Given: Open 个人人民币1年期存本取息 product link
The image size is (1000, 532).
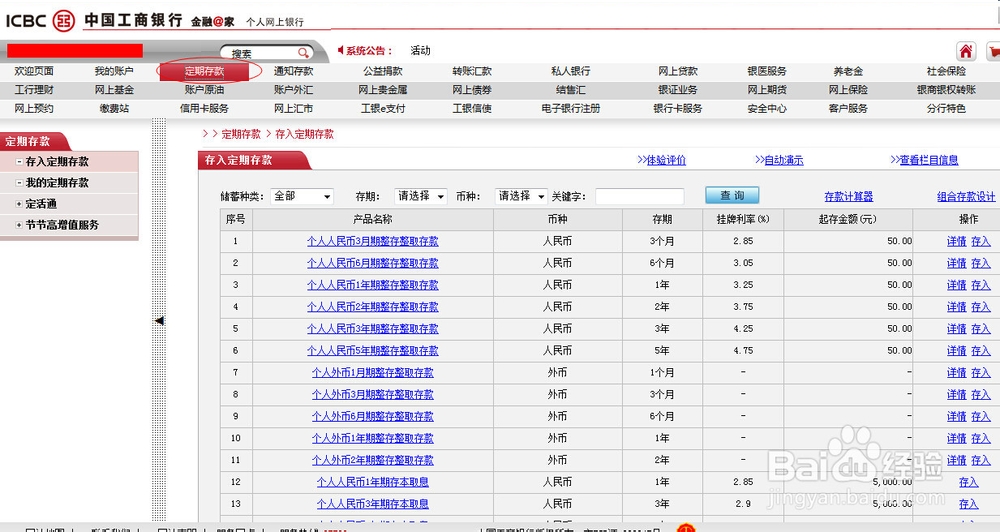Looking at the screenshot, I should 372,482.
